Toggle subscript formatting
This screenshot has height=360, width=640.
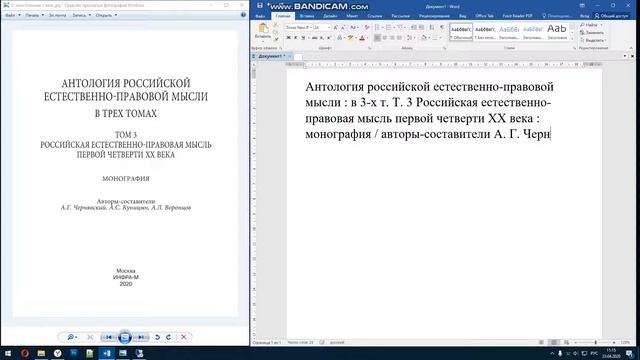coord(322,38)
